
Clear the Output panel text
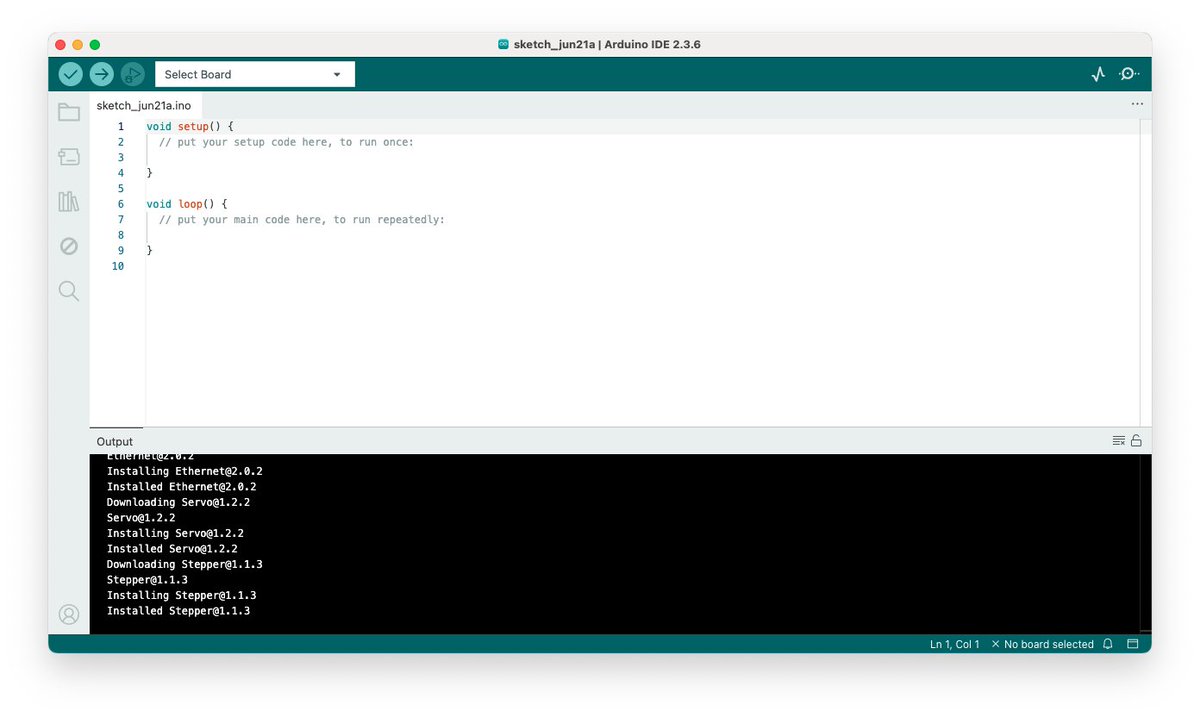pos(1119,441)
